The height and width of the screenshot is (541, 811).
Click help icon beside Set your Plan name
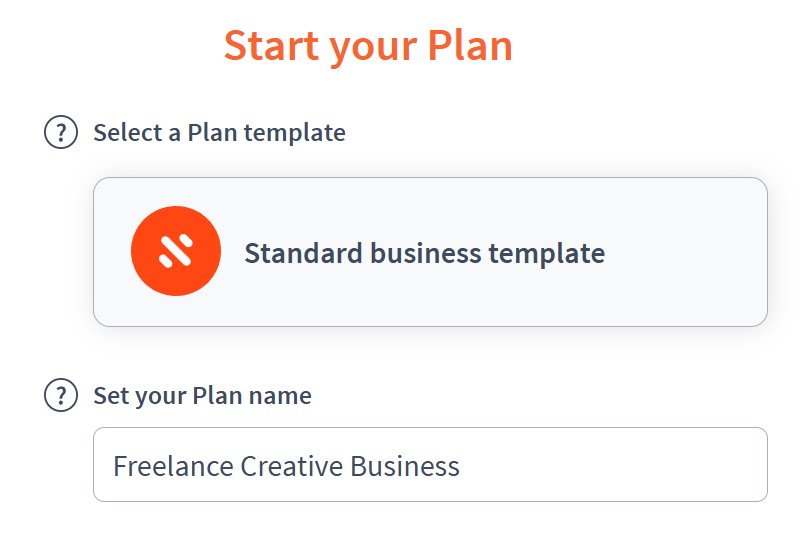coord(61,395)
